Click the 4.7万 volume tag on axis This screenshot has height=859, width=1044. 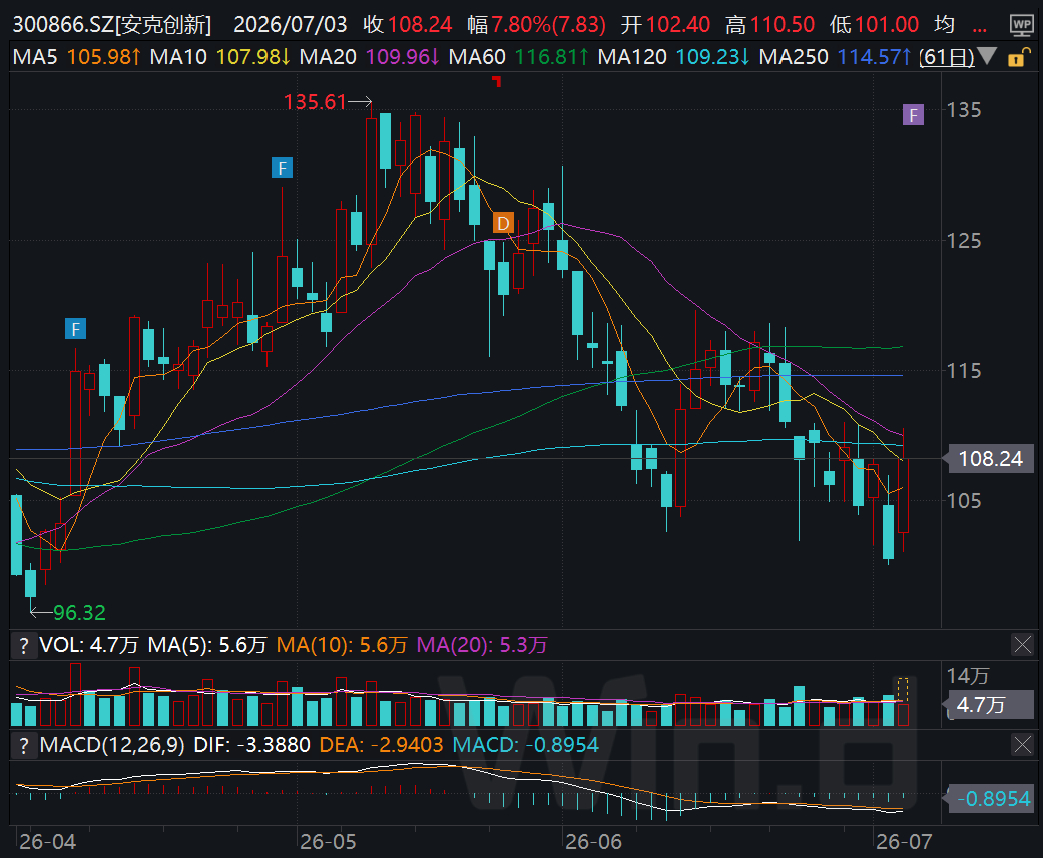[x=989, y=705]
